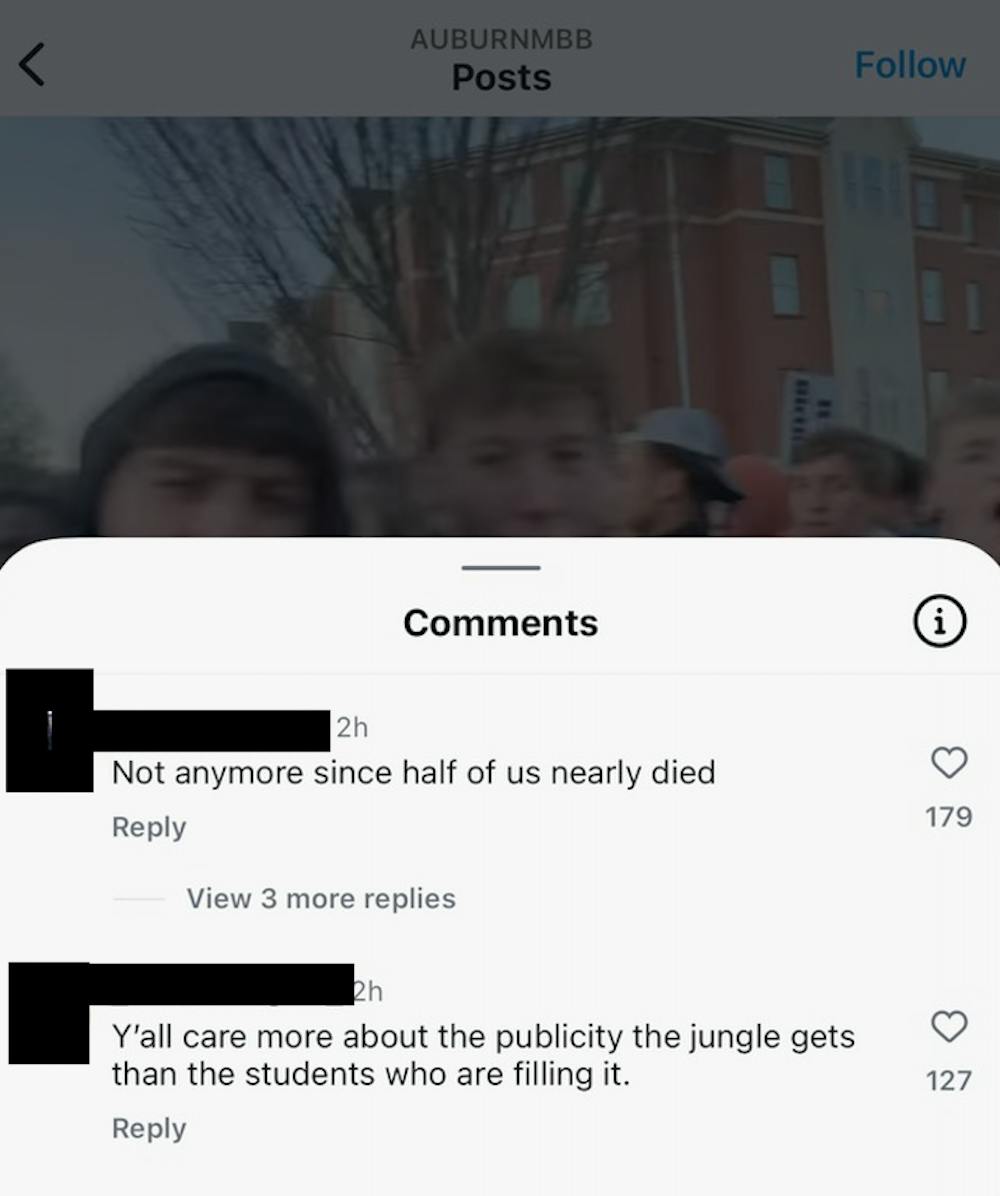Click the comments sheet drag handle

[x=501, y=567]
